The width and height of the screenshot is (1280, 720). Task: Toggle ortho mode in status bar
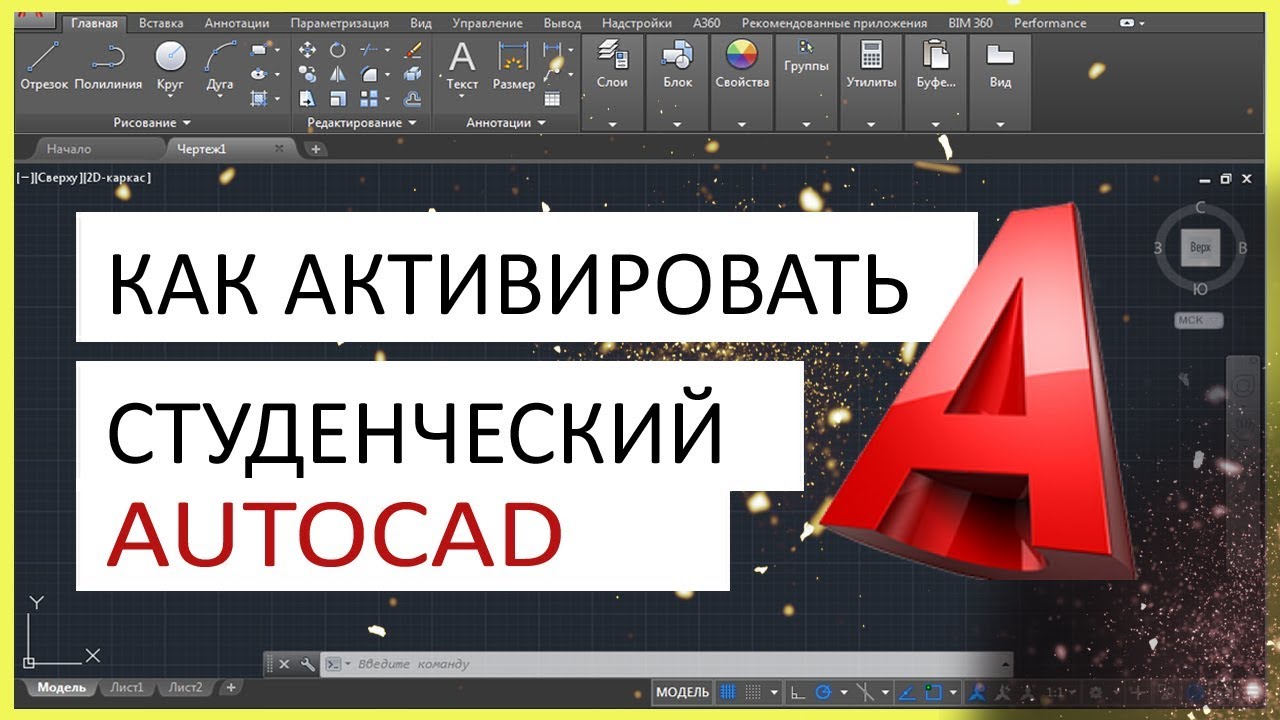click(798, 692)
